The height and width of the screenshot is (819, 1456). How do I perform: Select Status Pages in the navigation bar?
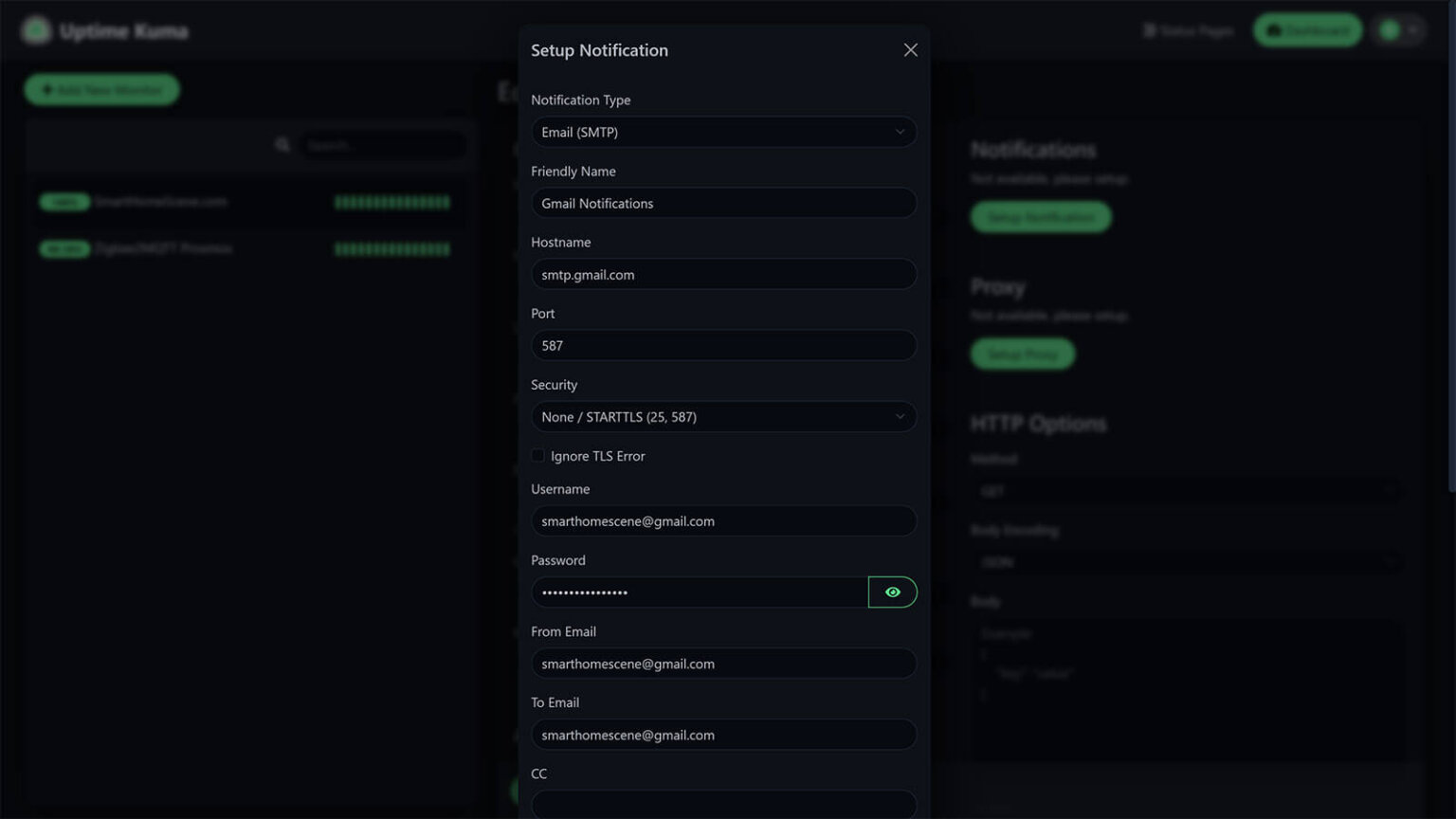(1190, 29)
